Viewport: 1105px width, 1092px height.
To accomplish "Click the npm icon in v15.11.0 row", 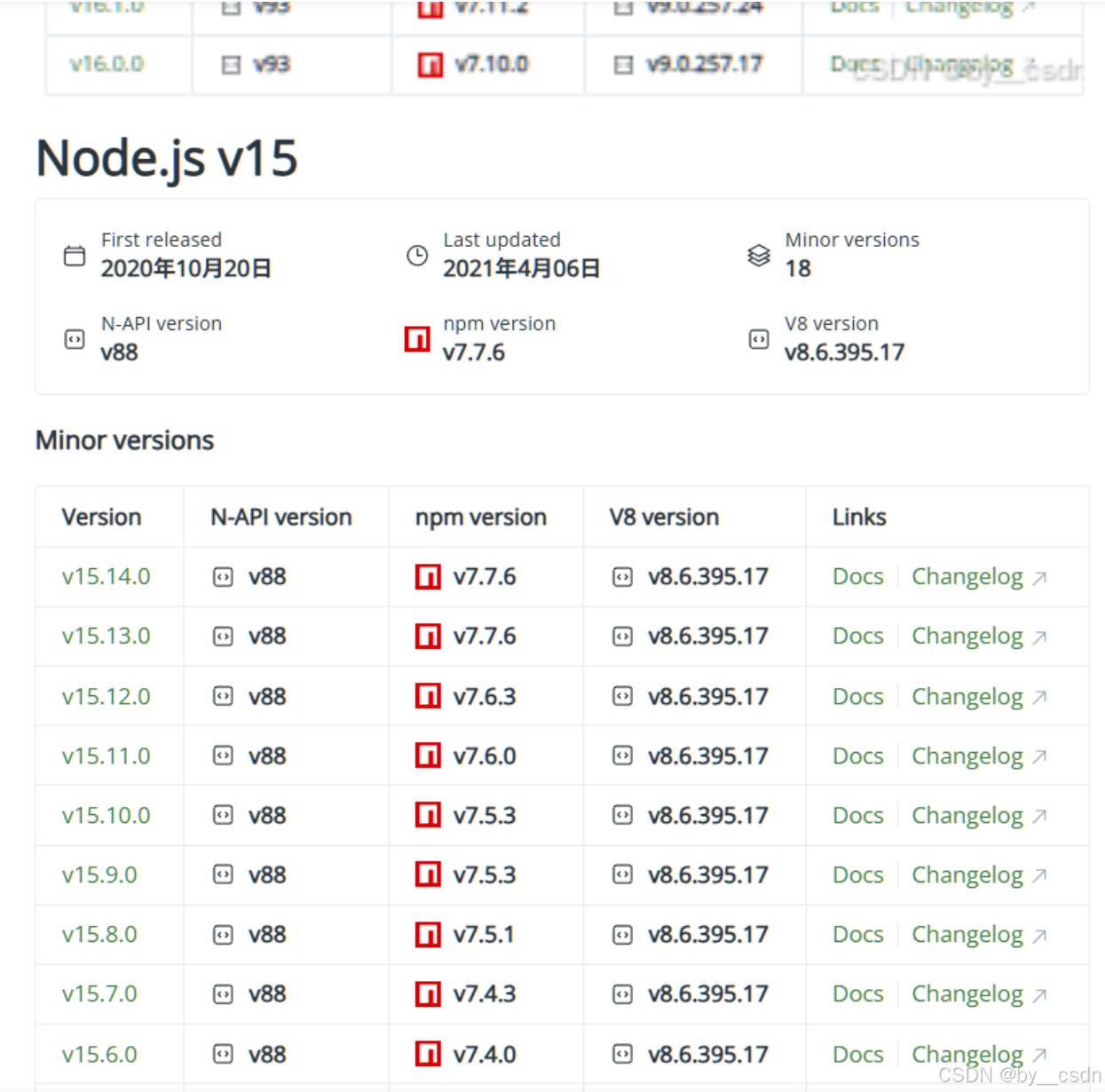I will click(428, 756).
